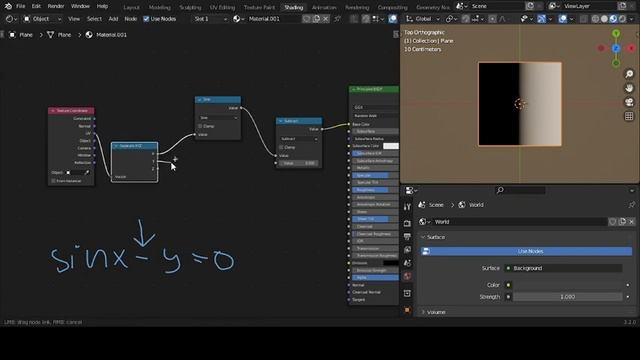
Task: Open the node editor Node menu
Action: pos(131,19)
